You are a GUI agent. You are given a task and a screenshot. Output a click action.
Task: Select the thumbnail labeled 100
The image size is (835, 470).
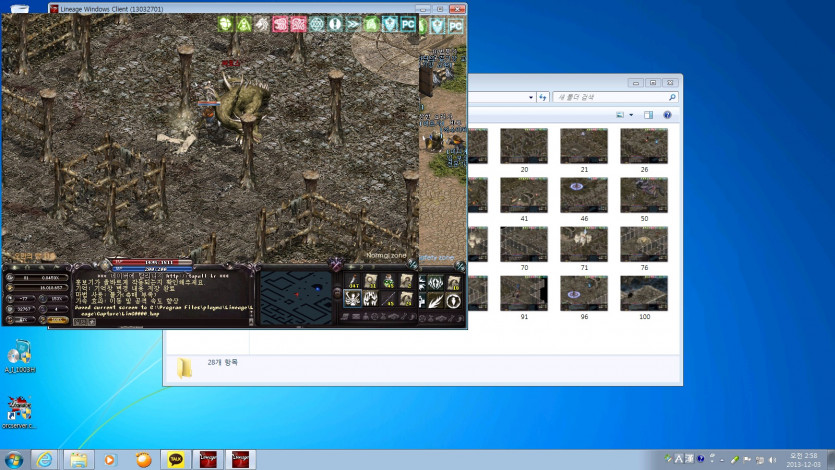tap(644, 292)
